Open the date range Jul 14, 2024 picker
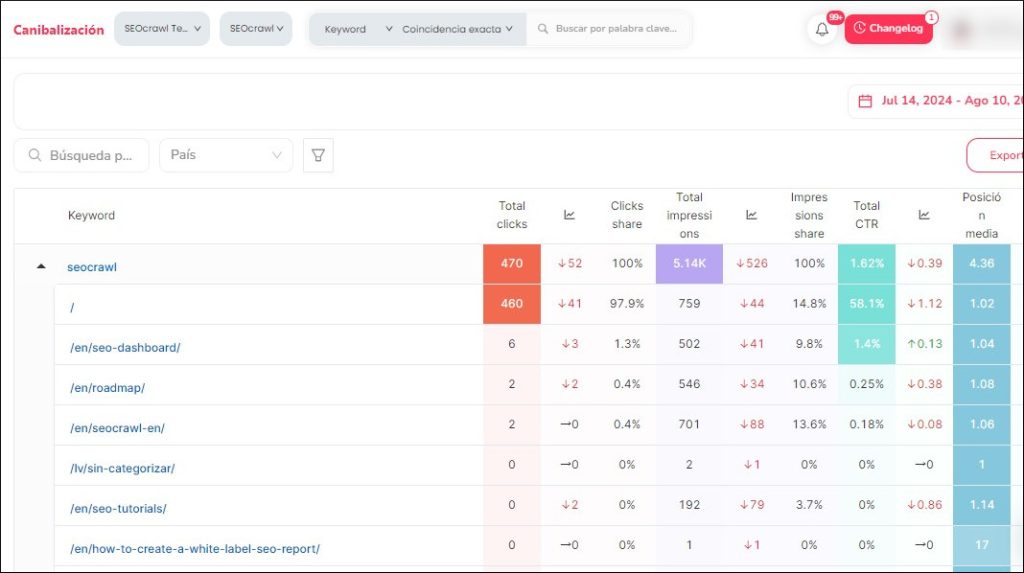This screenshot has width=1024, height=573. click(x=936, y=101)
